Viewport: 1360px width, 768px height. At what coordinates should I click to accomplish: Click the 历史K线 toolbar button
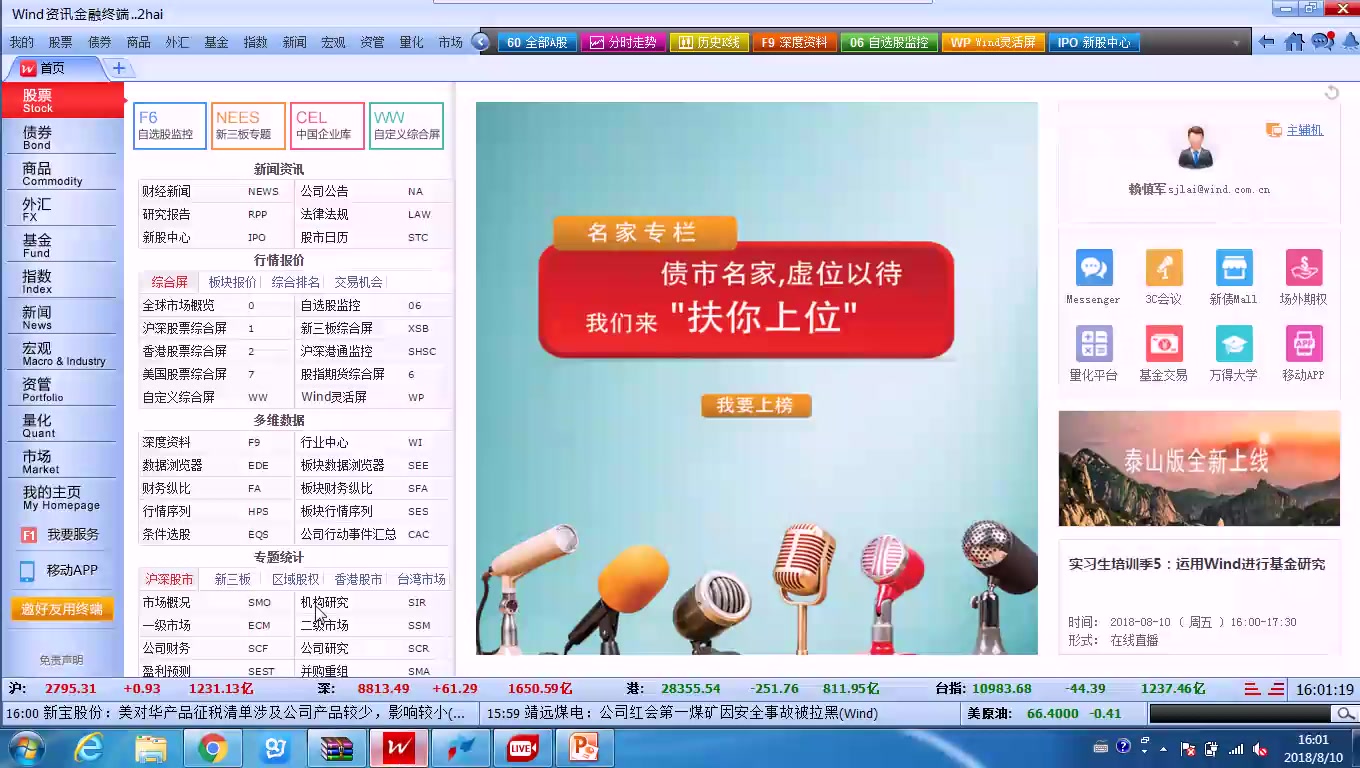(709, 43)
